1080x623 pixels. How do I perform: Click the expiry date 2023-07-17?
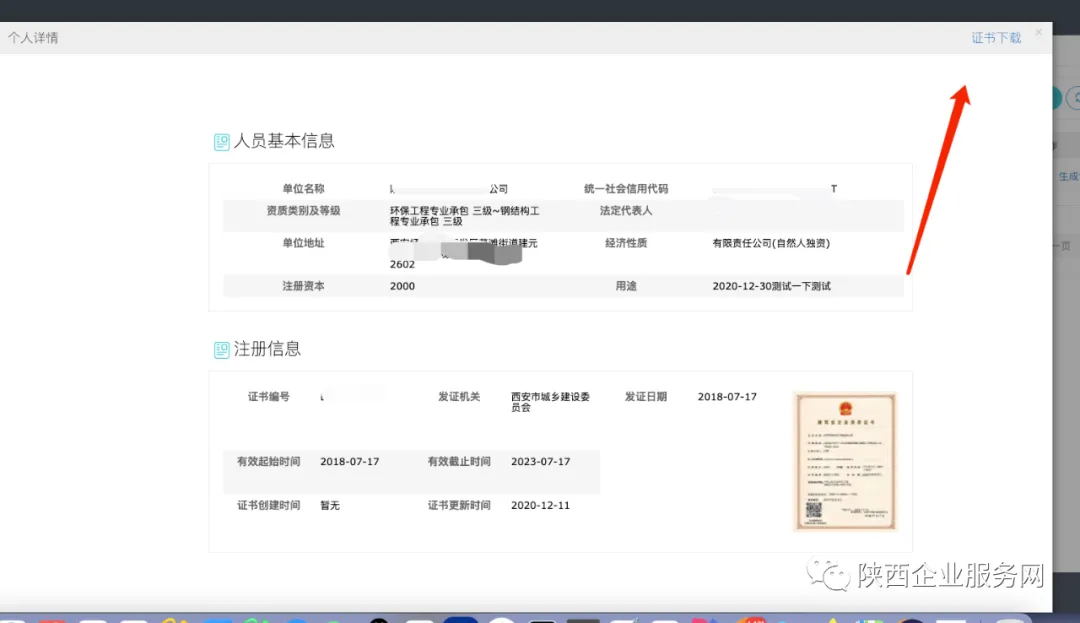(541, 461)
